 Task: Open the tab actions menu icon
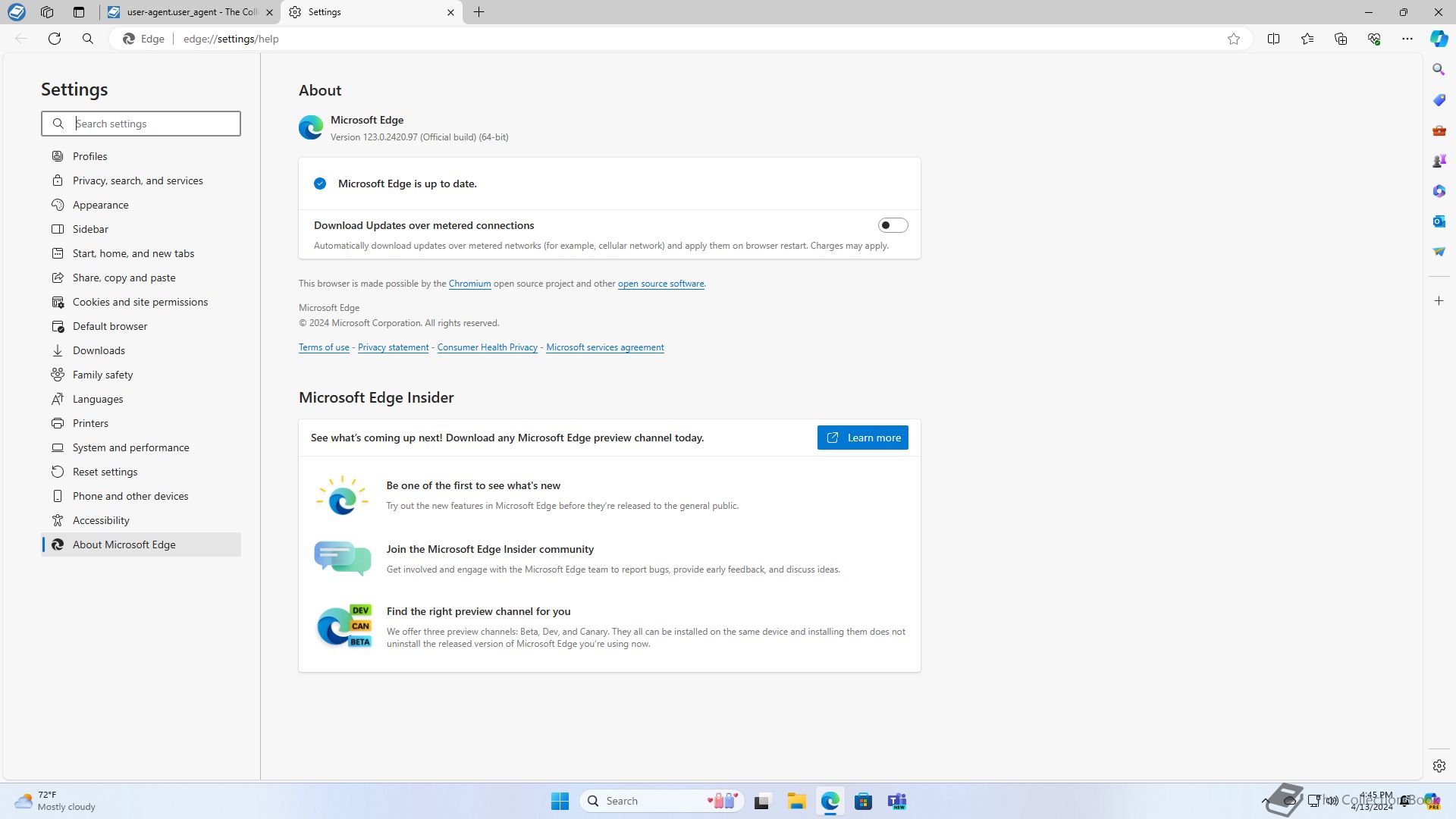(79, 12)
